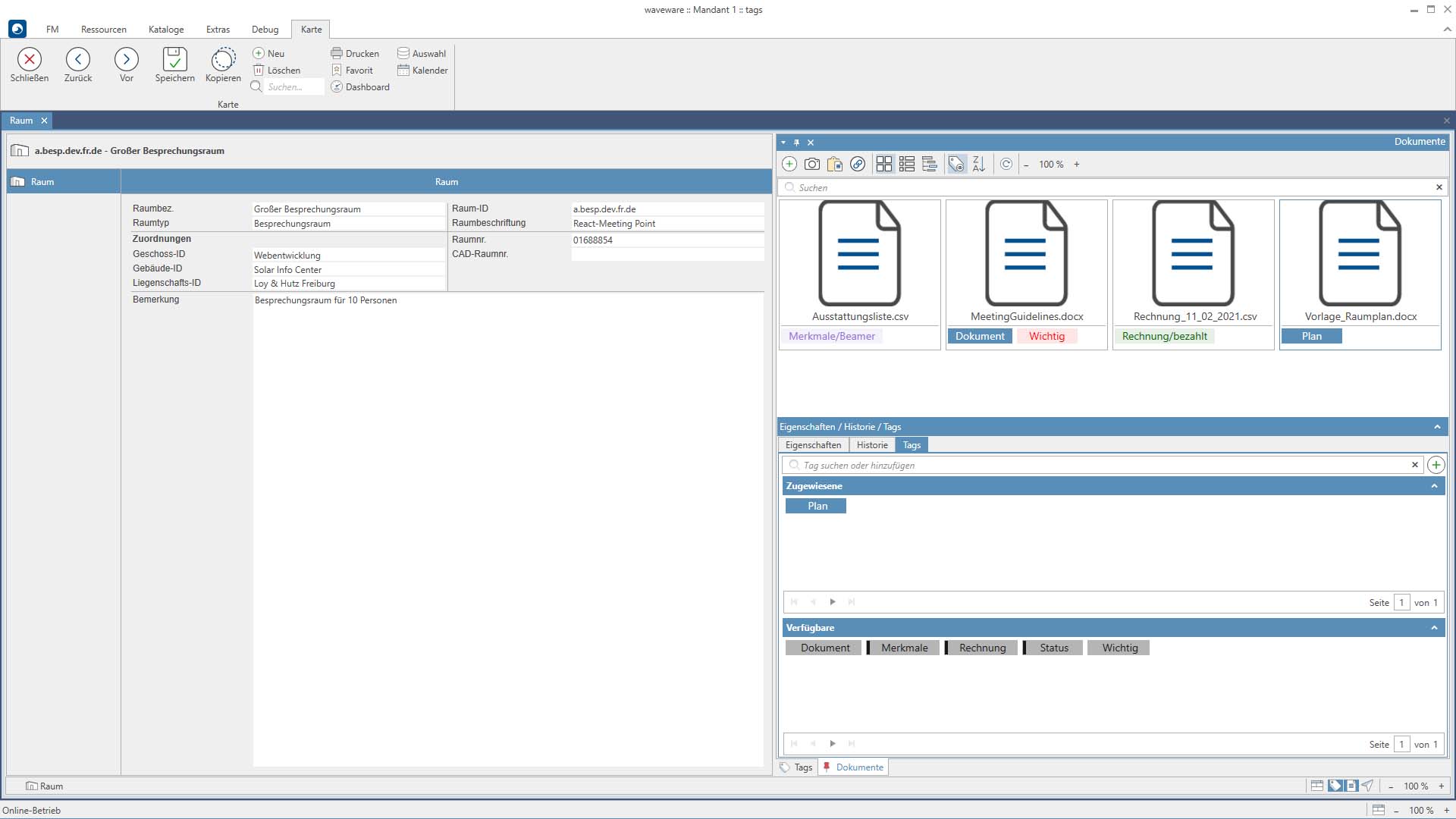Assign the available tag Wichtig
The image size is (1456, 819).
point(1119,648)
